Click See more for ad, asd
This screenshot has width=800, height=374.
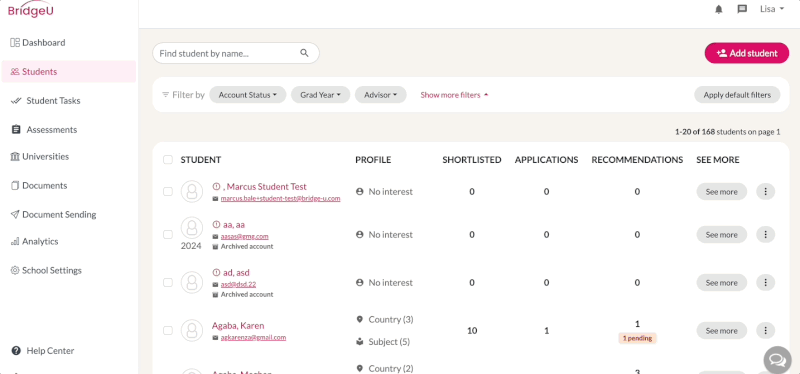721,283
